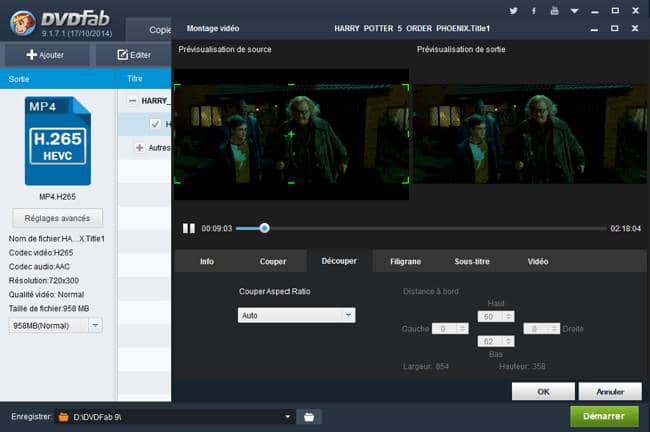
Task: Click the Codec audio:AAC text
Action: tap(39, 267)
